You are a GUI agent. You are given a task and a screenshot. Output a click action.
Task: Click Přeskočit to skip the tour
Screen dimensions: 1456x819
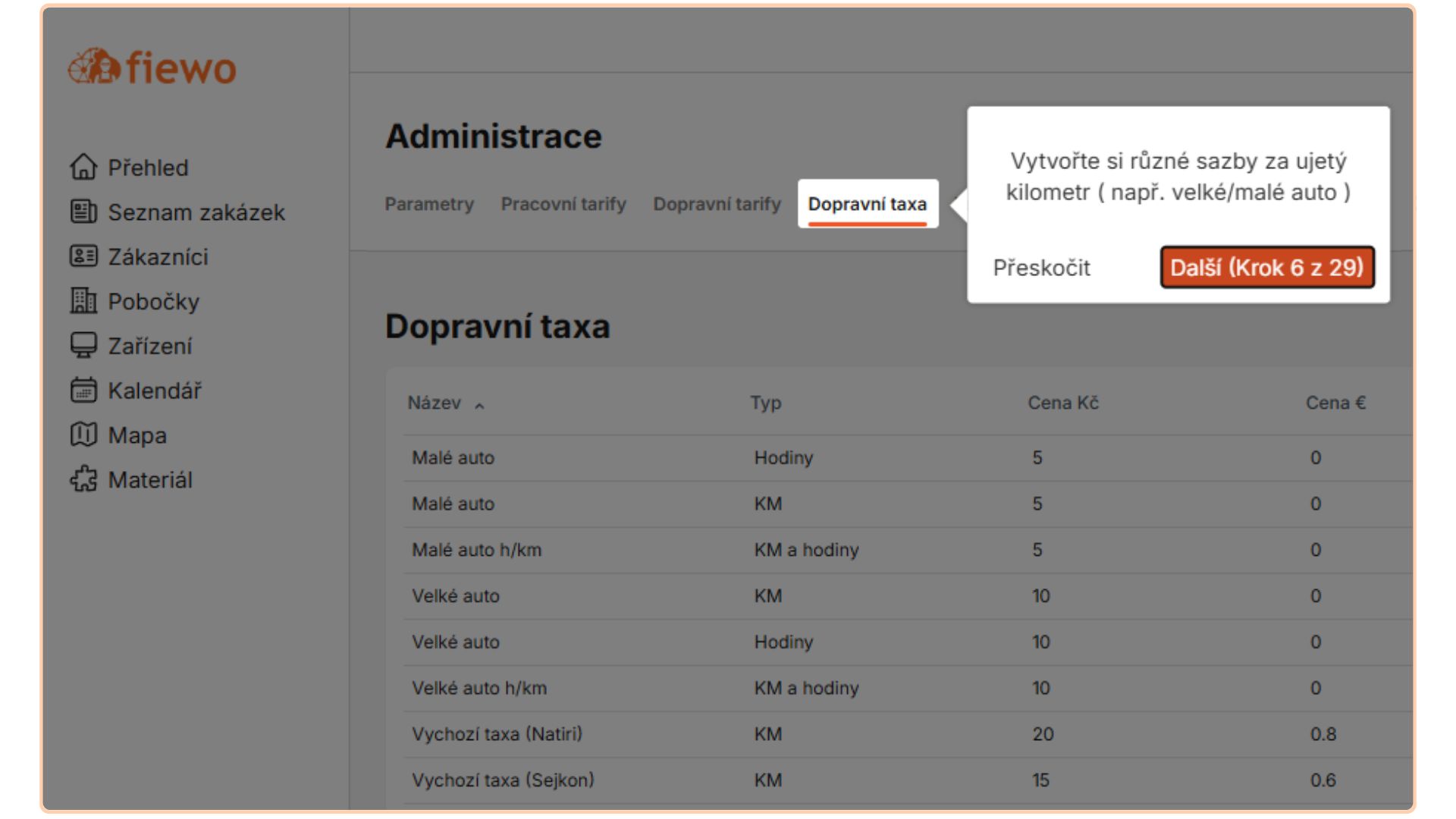pyautogui.click(x=1040, y=268)
